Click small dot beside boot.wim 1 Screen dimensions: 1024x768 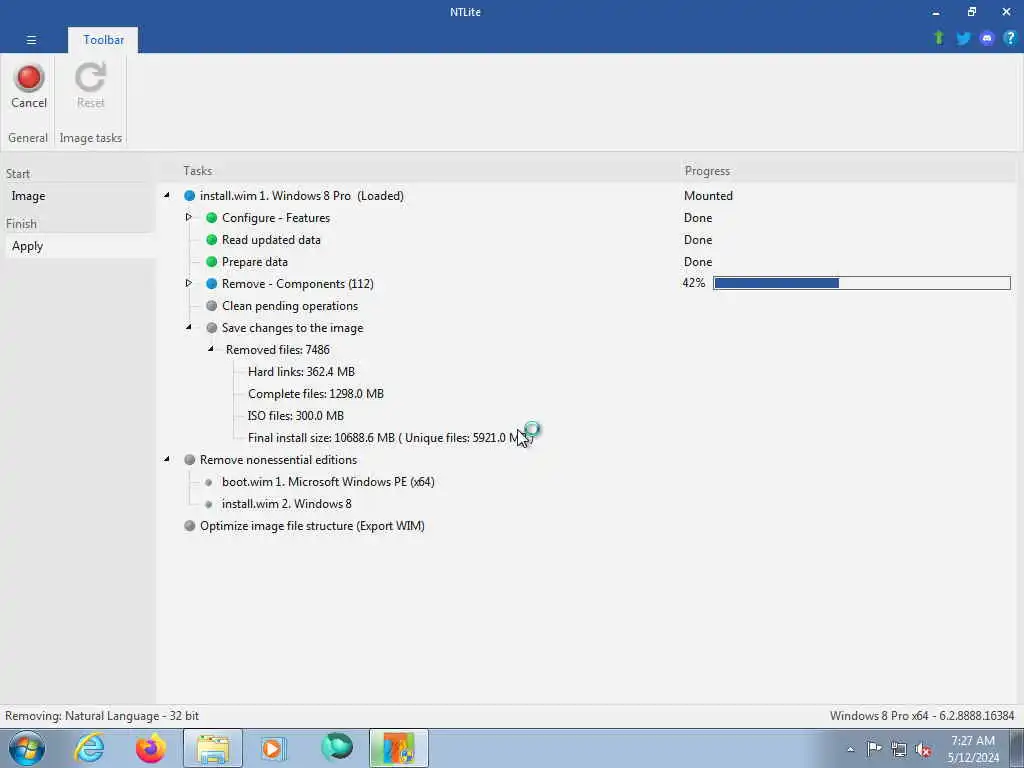(208, 483)
